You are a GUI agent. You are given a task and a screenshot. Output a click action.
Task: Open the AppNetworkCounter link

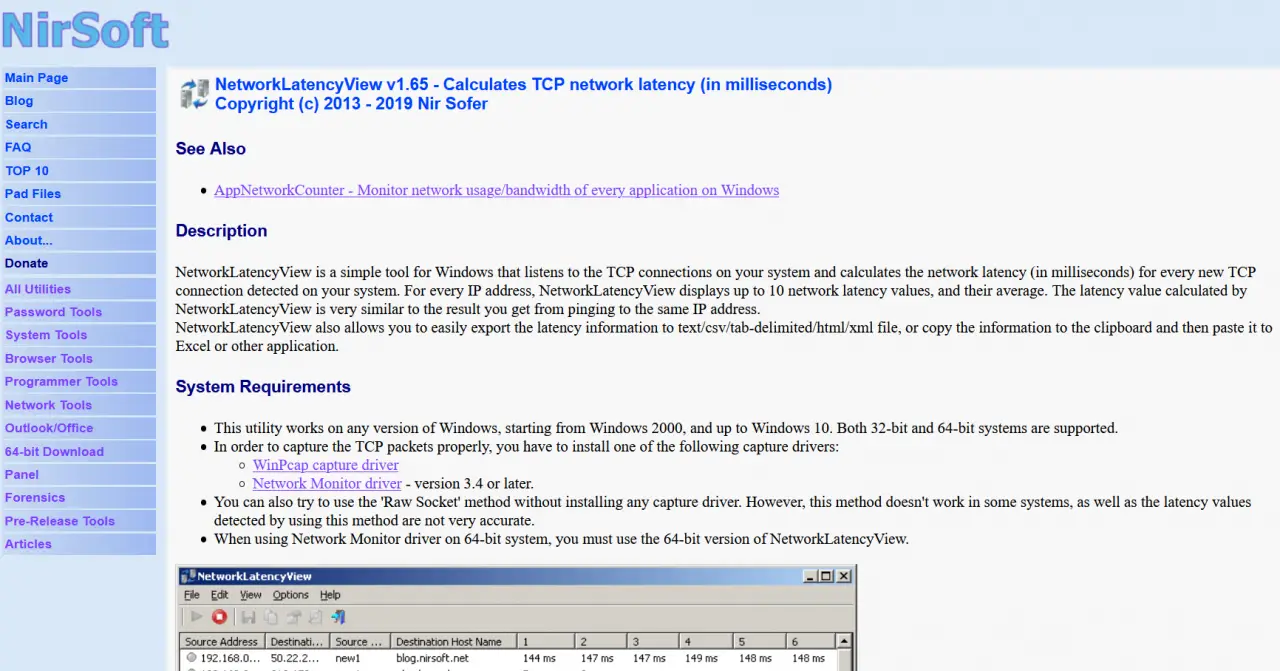[x=496, y=190]
